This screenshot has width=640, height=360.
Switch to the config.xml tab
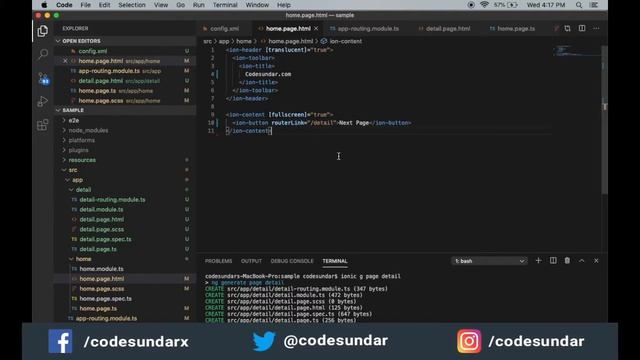point(224,29)
